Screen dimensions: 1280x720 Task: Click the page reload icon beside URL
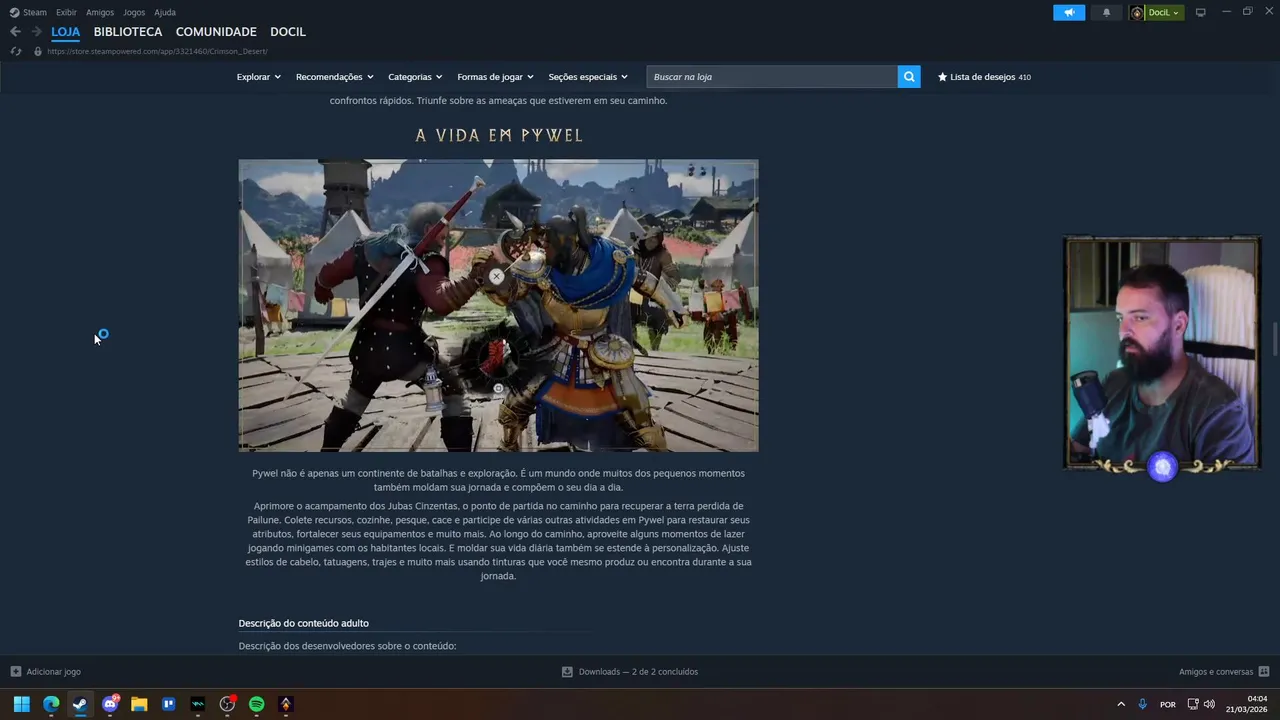[x=15, y=51]
